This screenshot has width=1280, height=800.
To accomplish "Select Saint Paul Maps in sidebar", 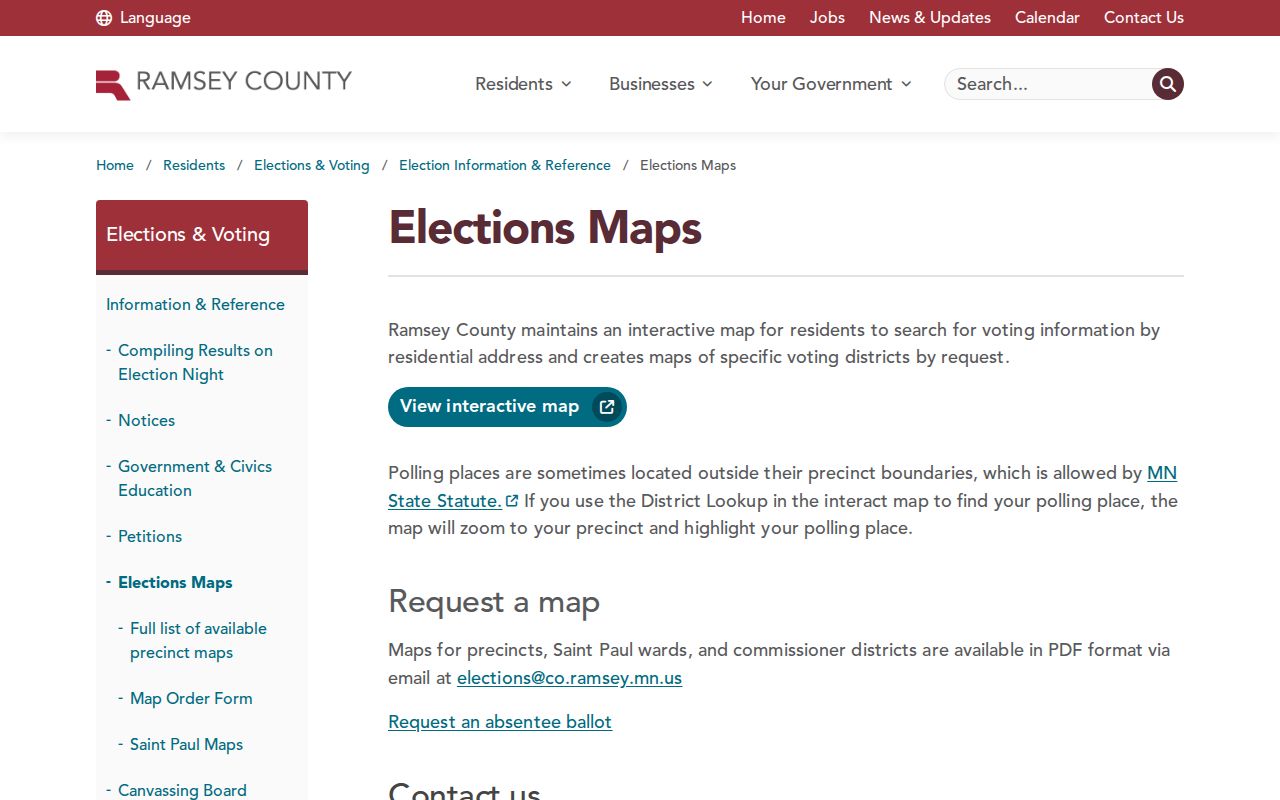I will [186, 745].
